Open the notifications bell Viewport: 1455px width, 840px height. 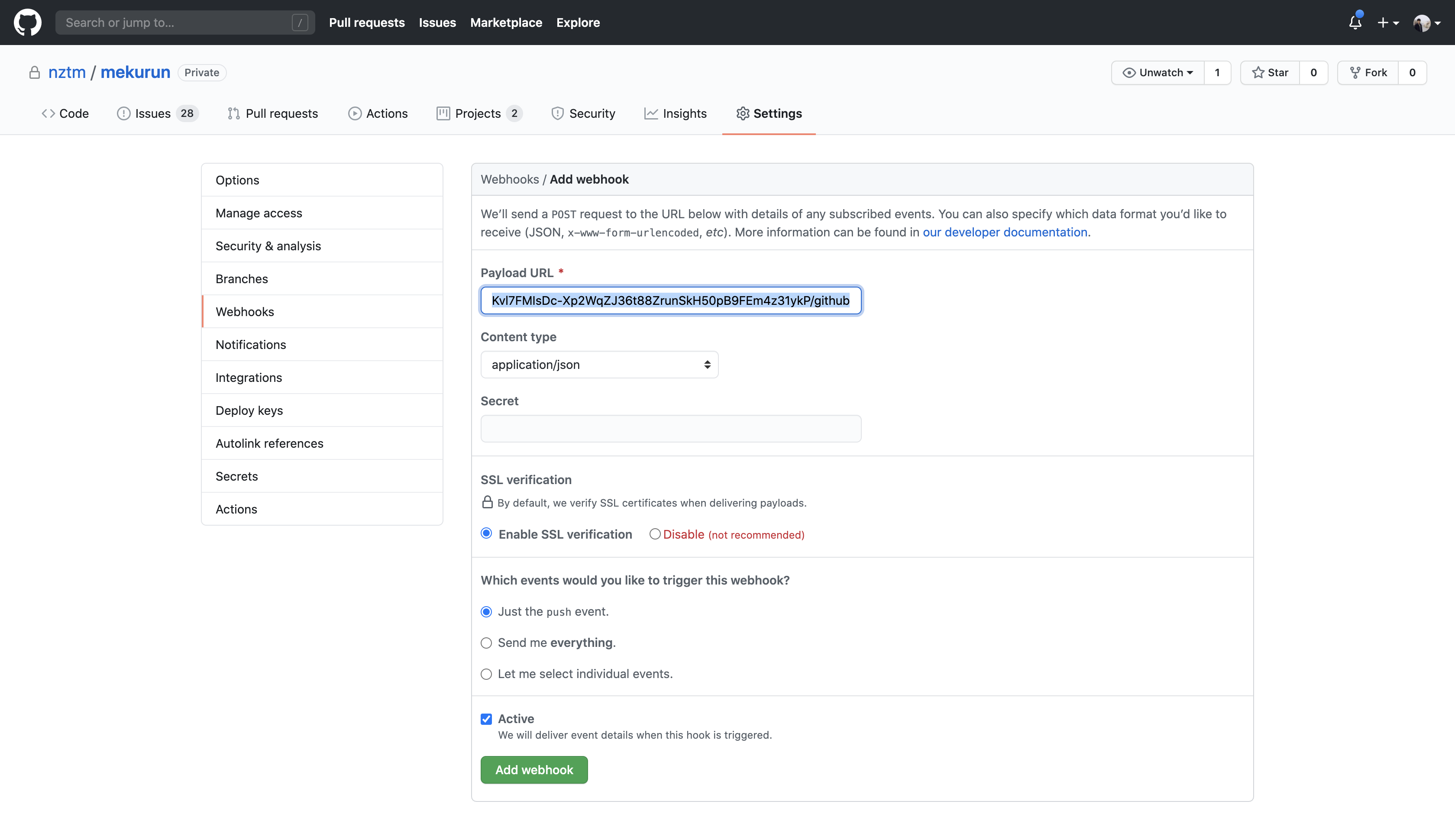pyautogui.click(x=1355, y=23)
